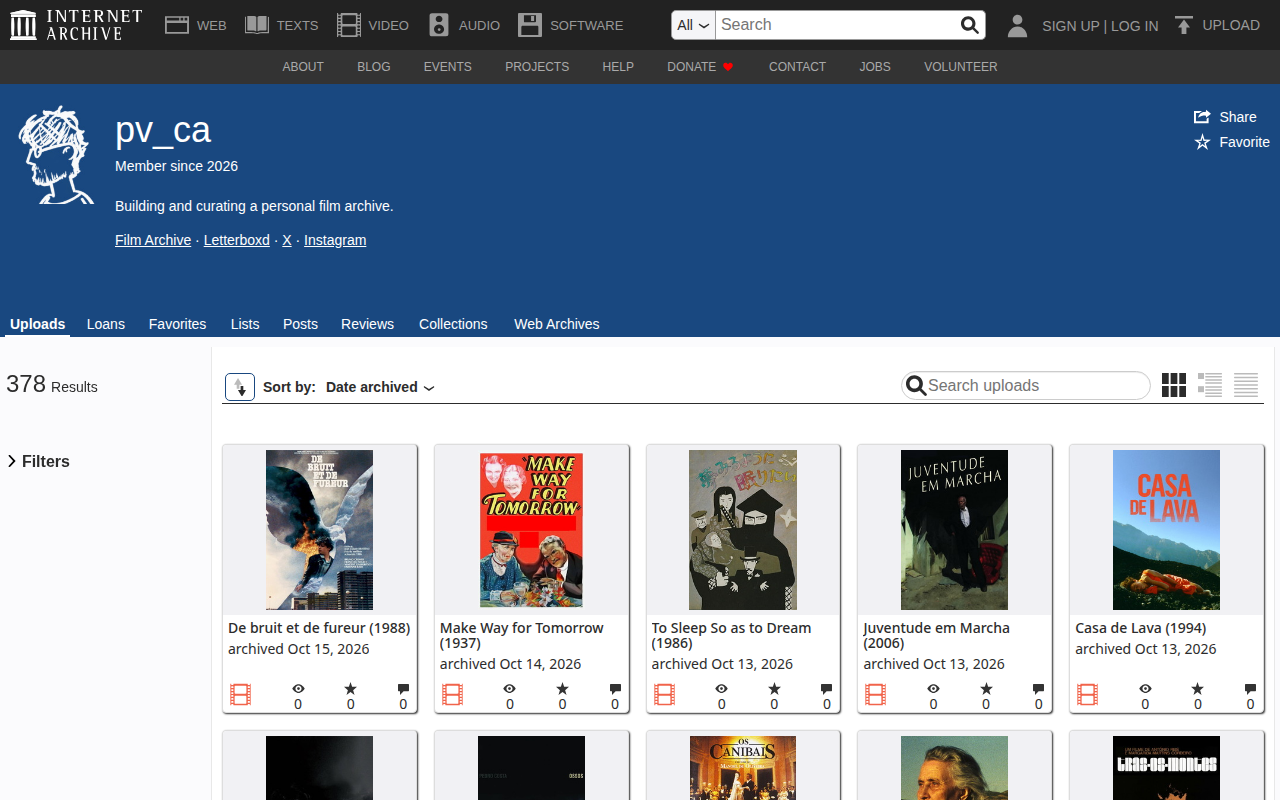Open the Internet Archive home logo
The height and width of the screenshot is (800, 1280).
coord(76,25)
